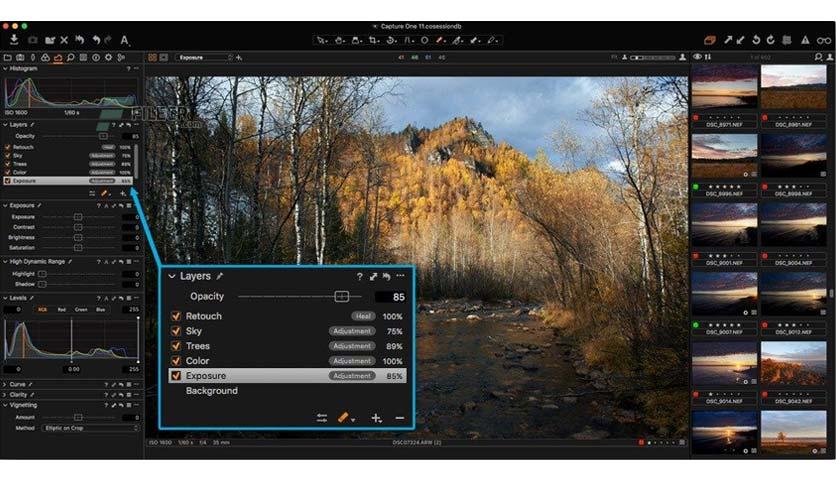Click the Import images icon
This screenshot has width=836, height=484.
pos(14,39)
